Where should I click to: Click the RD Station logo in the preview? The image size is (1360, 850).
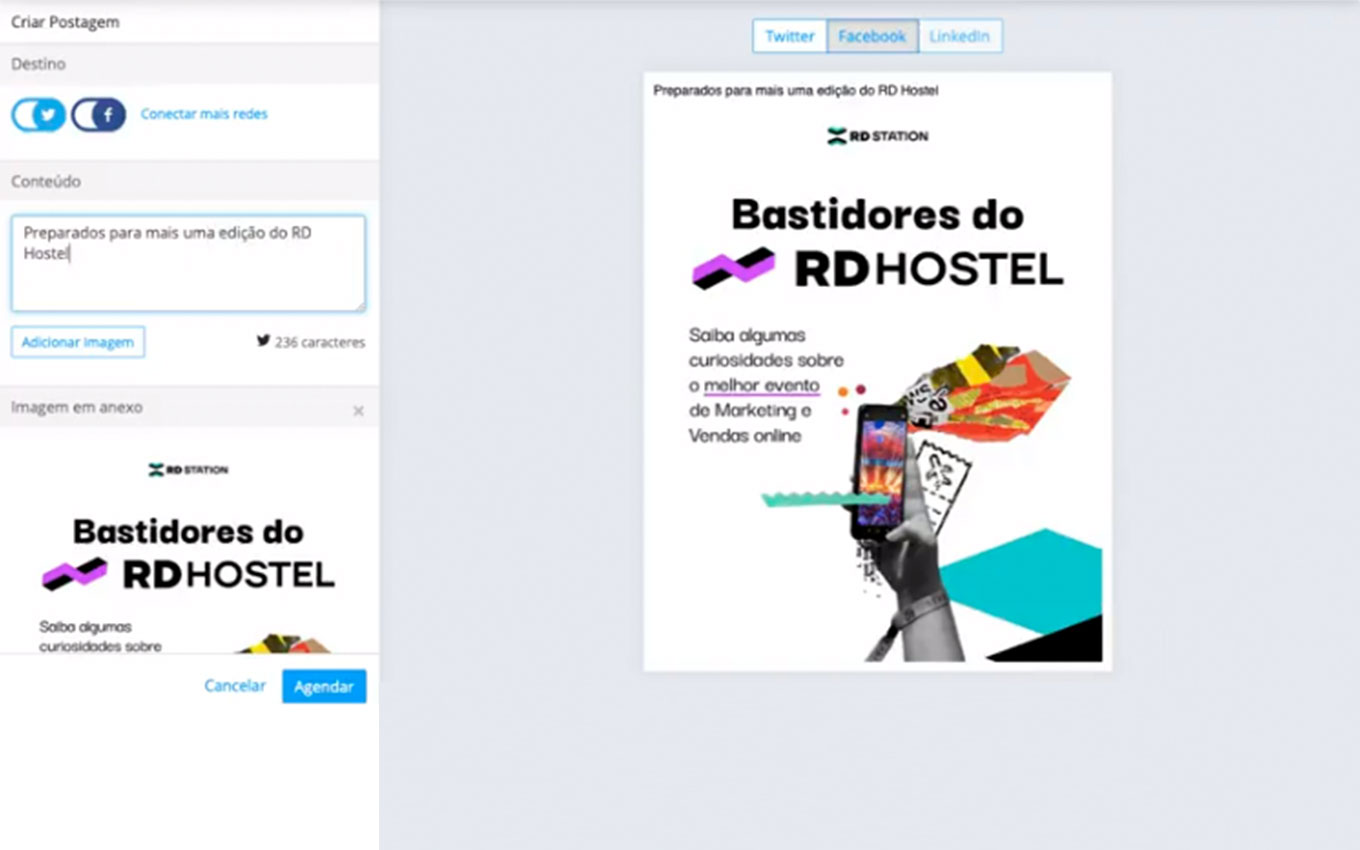tap(877, 136)
